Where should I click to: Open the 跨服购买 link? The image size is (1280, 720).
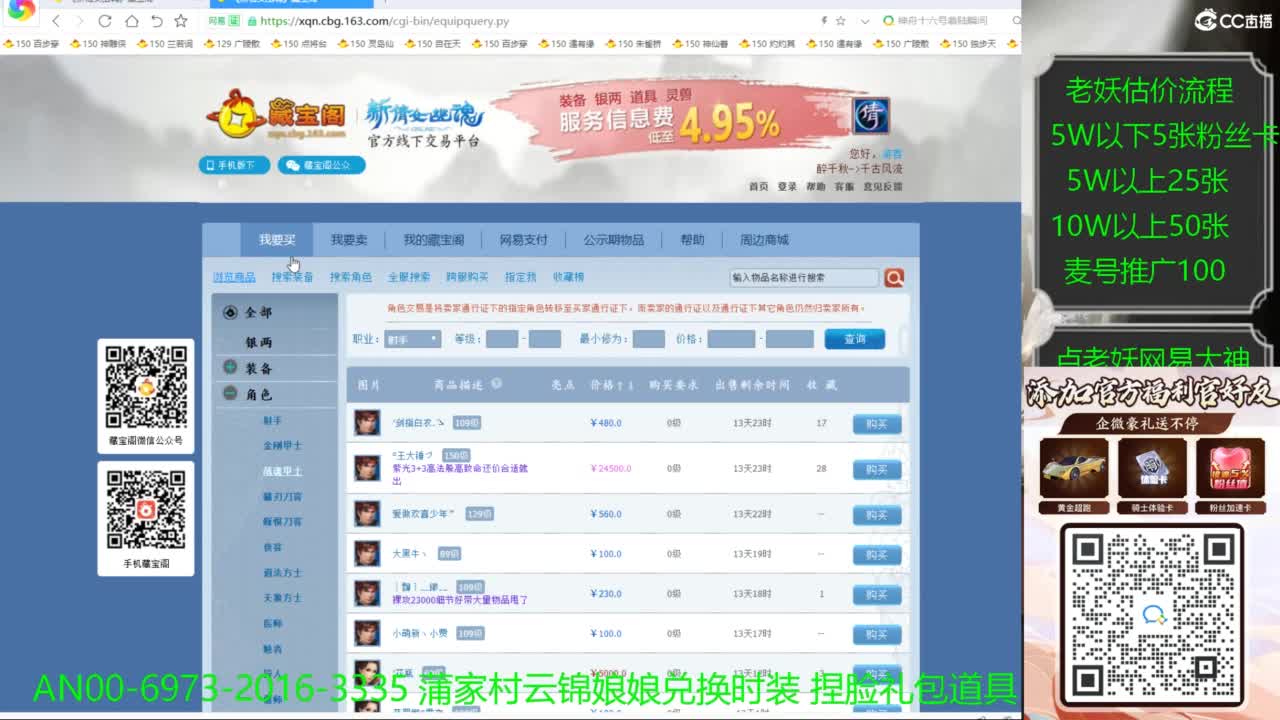(467, 277)
